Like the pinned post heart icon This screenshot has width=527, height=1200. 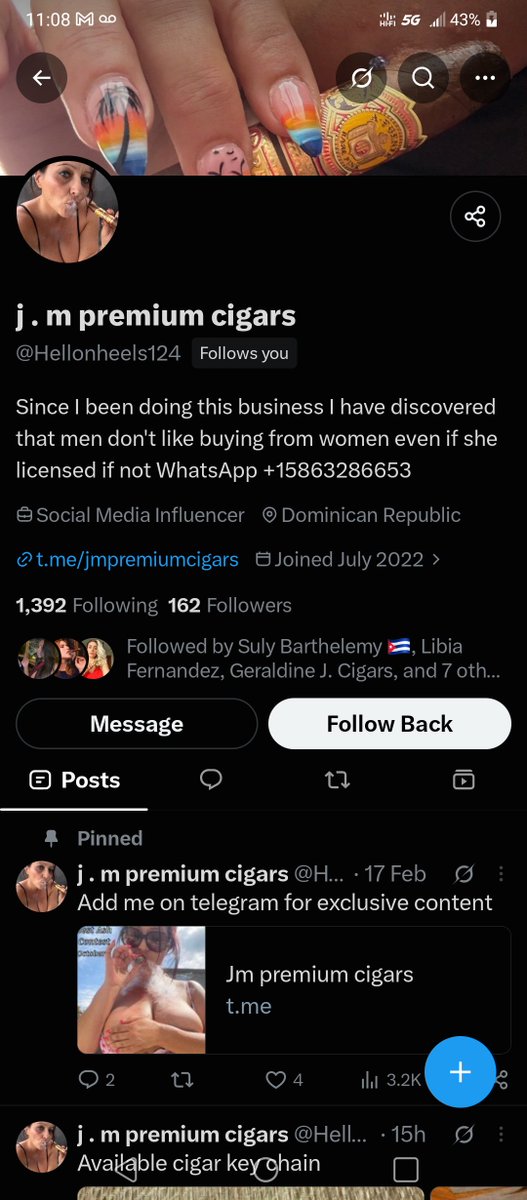point(276,1079)
